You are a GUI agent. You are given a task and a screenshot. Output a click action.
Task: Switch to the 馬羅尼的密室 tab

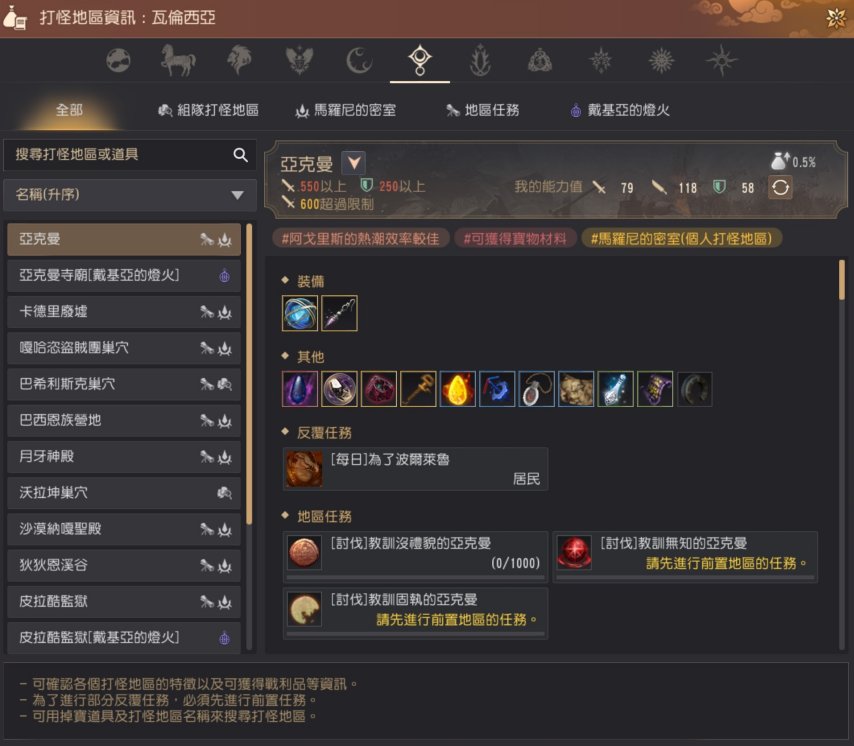pyautogui.click(x=345, y=111)
